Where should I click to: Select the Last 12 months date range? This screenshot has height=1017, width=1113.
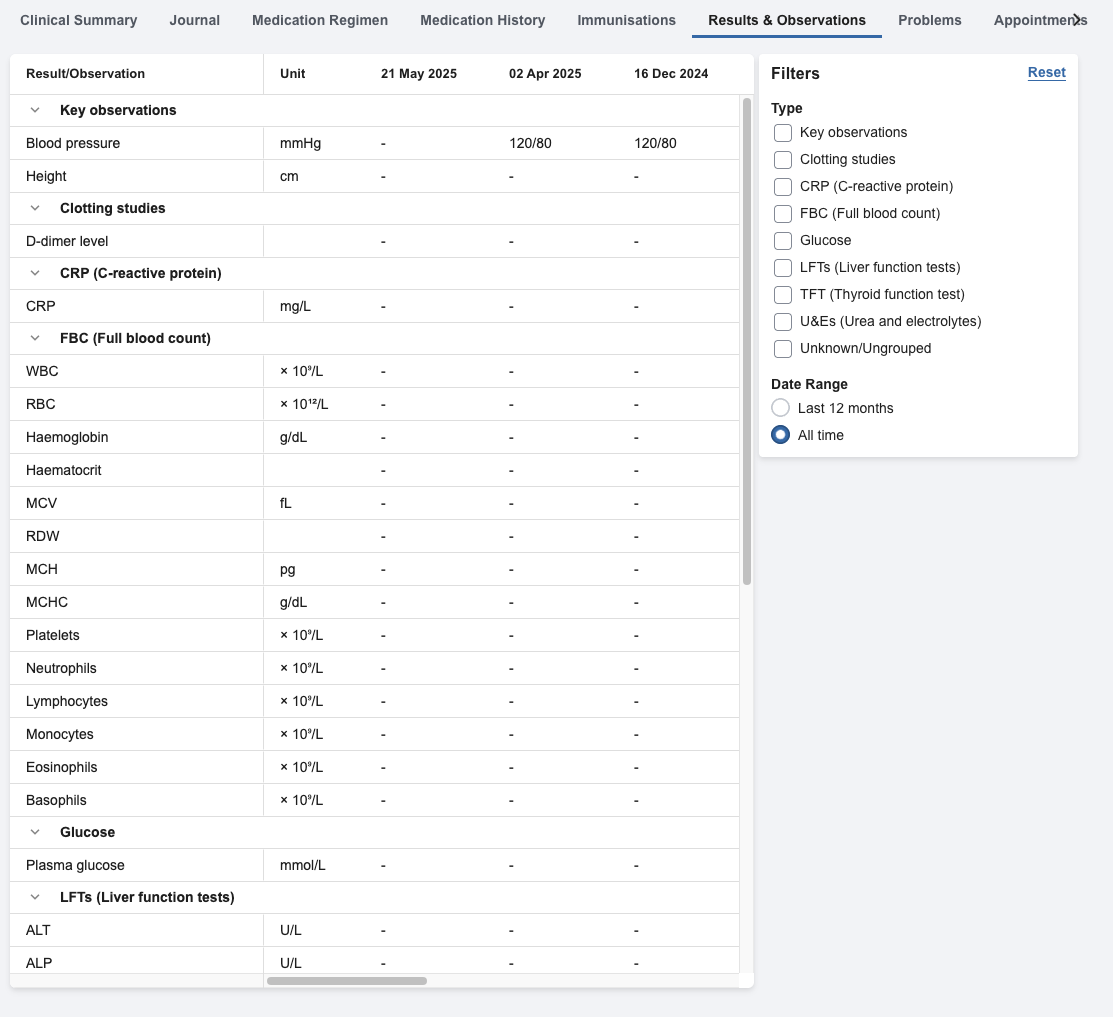[x=781, y=408]
